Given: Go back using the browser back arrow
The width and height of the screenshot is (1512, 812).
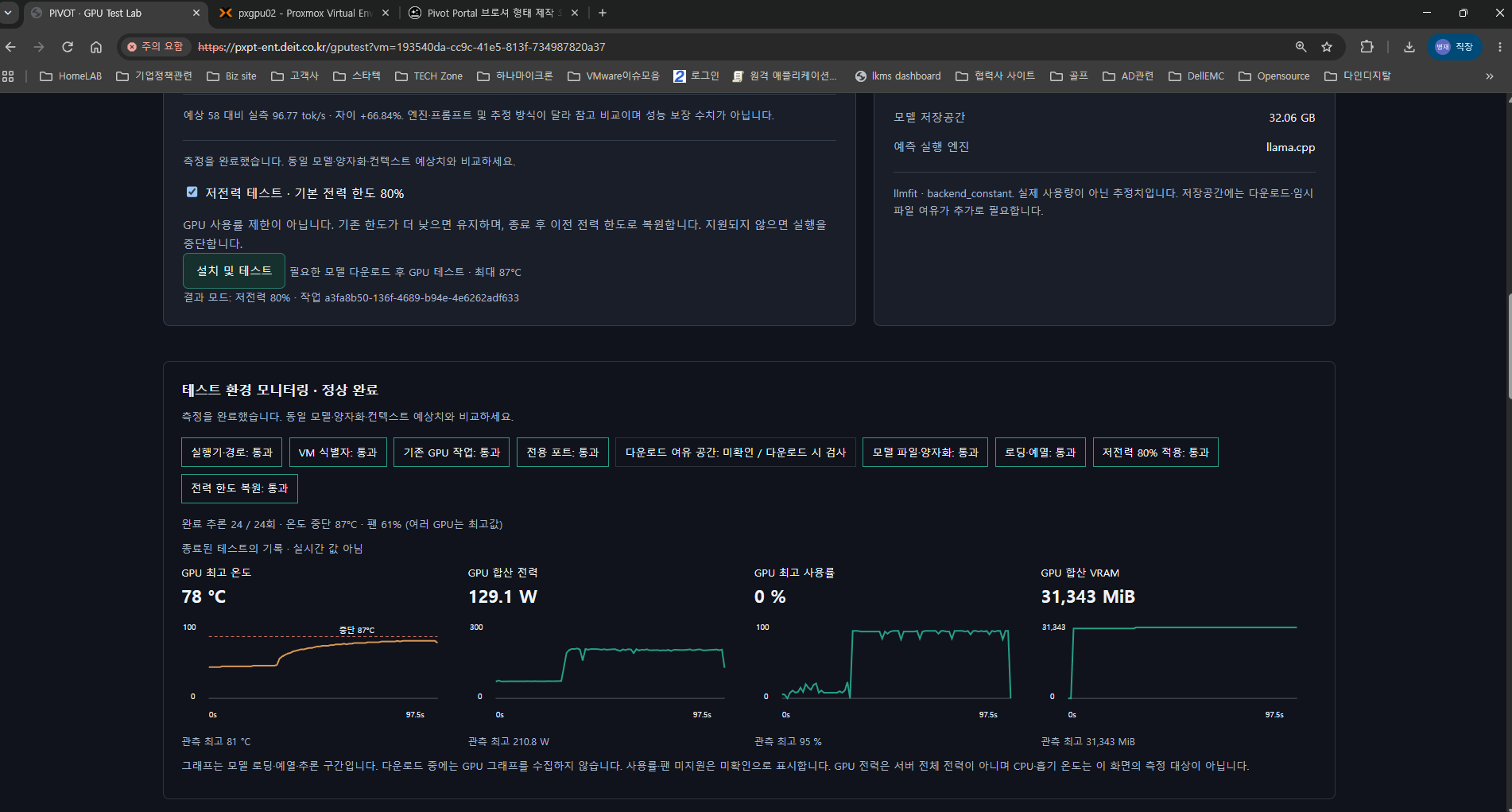Looking at the screenshot, I should (x=11, y=47).
